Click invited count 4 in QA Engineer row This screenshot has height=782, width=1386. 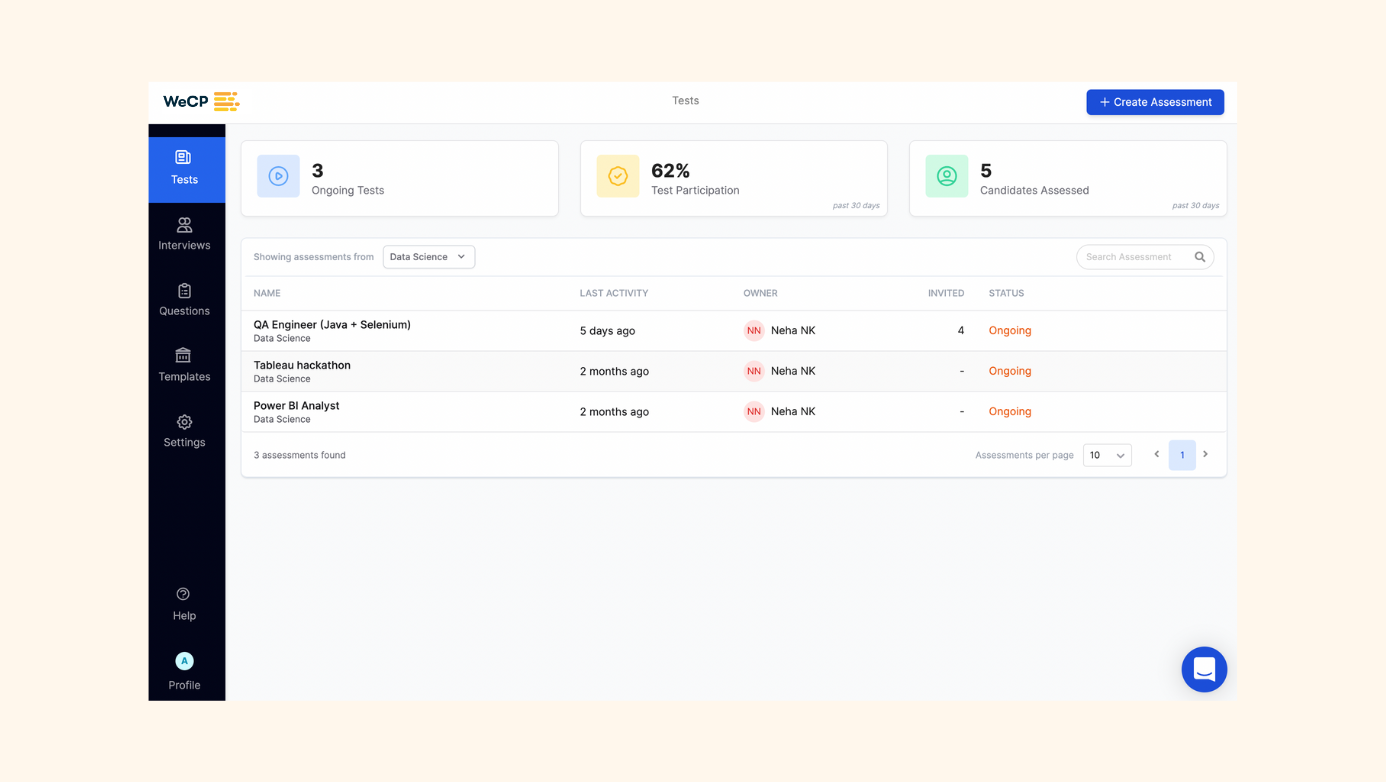961,330
